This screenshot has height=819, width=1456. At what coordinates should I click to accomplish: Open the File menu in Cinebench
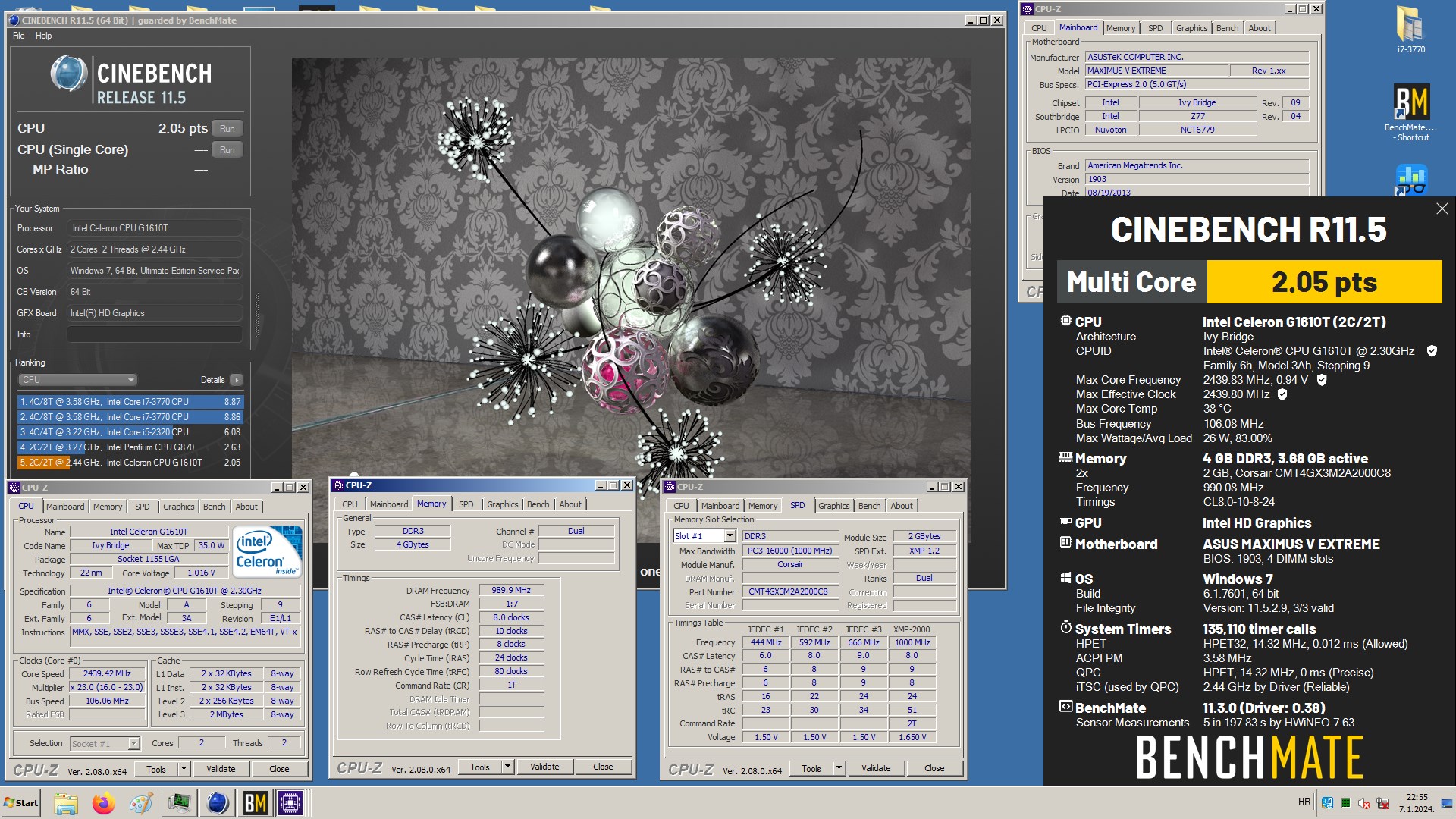point(19,36)
